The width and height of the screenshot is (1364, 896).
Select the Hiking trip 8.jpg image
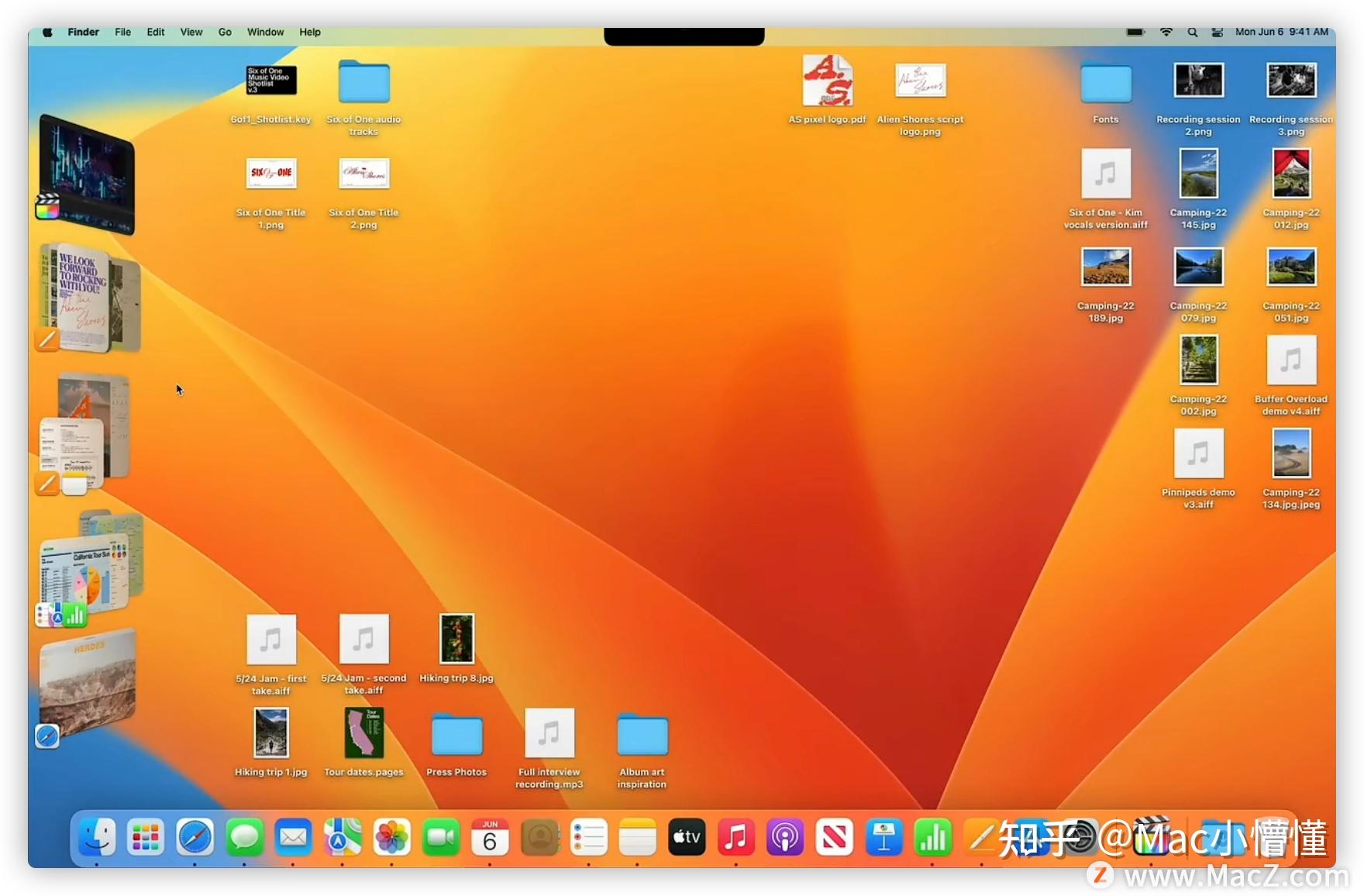456,649
